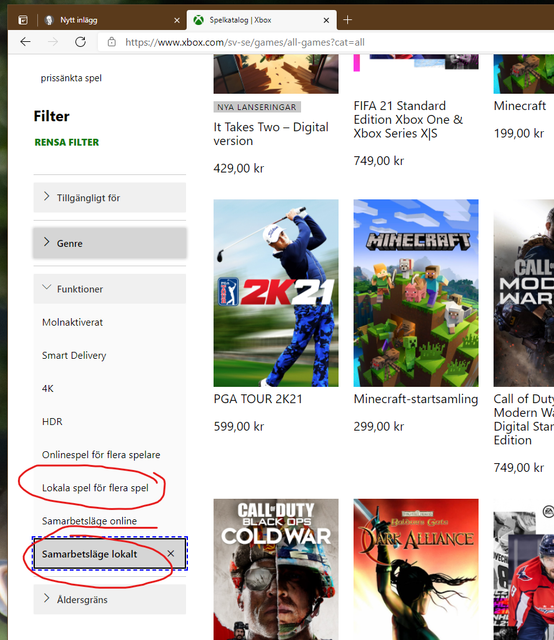
Task: Toggle Smart Delivery filter
Action: [74, 355]
